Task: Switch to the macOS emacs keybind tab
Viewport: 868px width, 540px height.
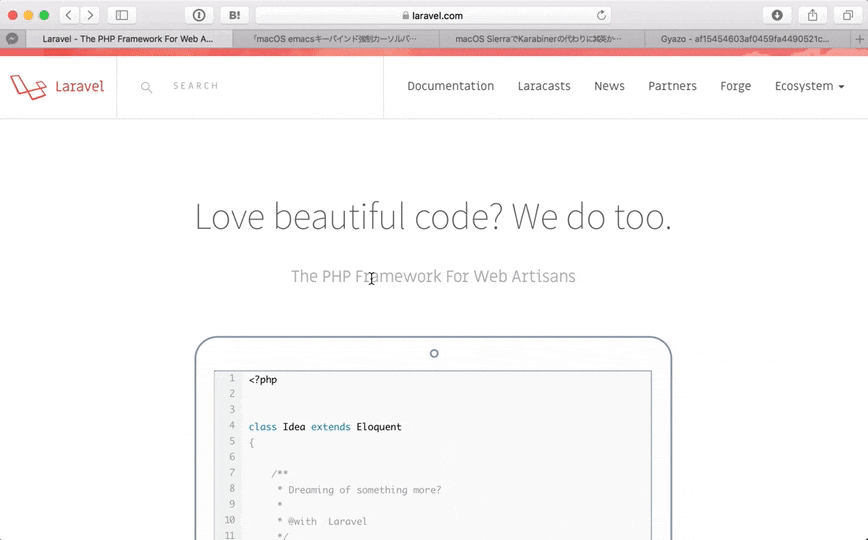Action: point(335,39)
